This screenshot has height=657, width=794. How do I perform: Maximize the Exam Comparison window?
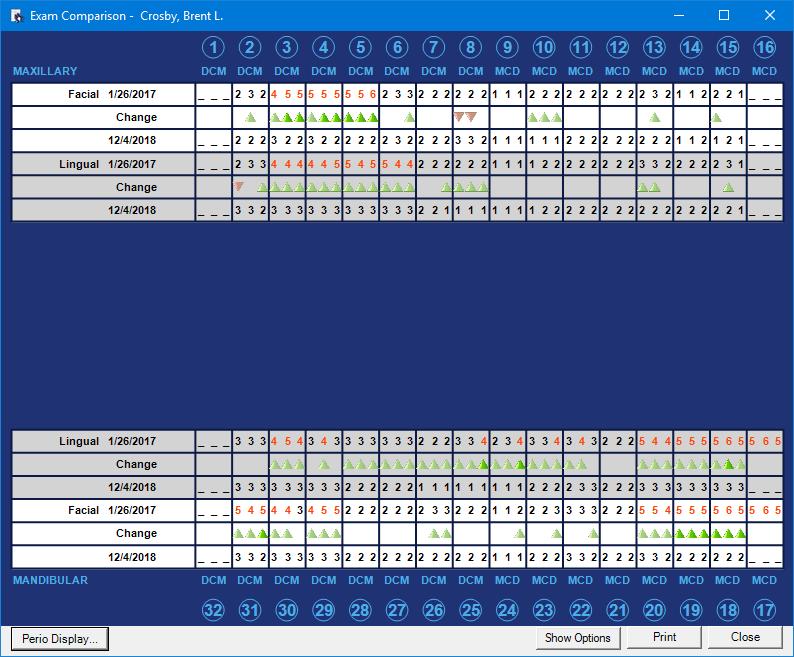tap(724, 16)
